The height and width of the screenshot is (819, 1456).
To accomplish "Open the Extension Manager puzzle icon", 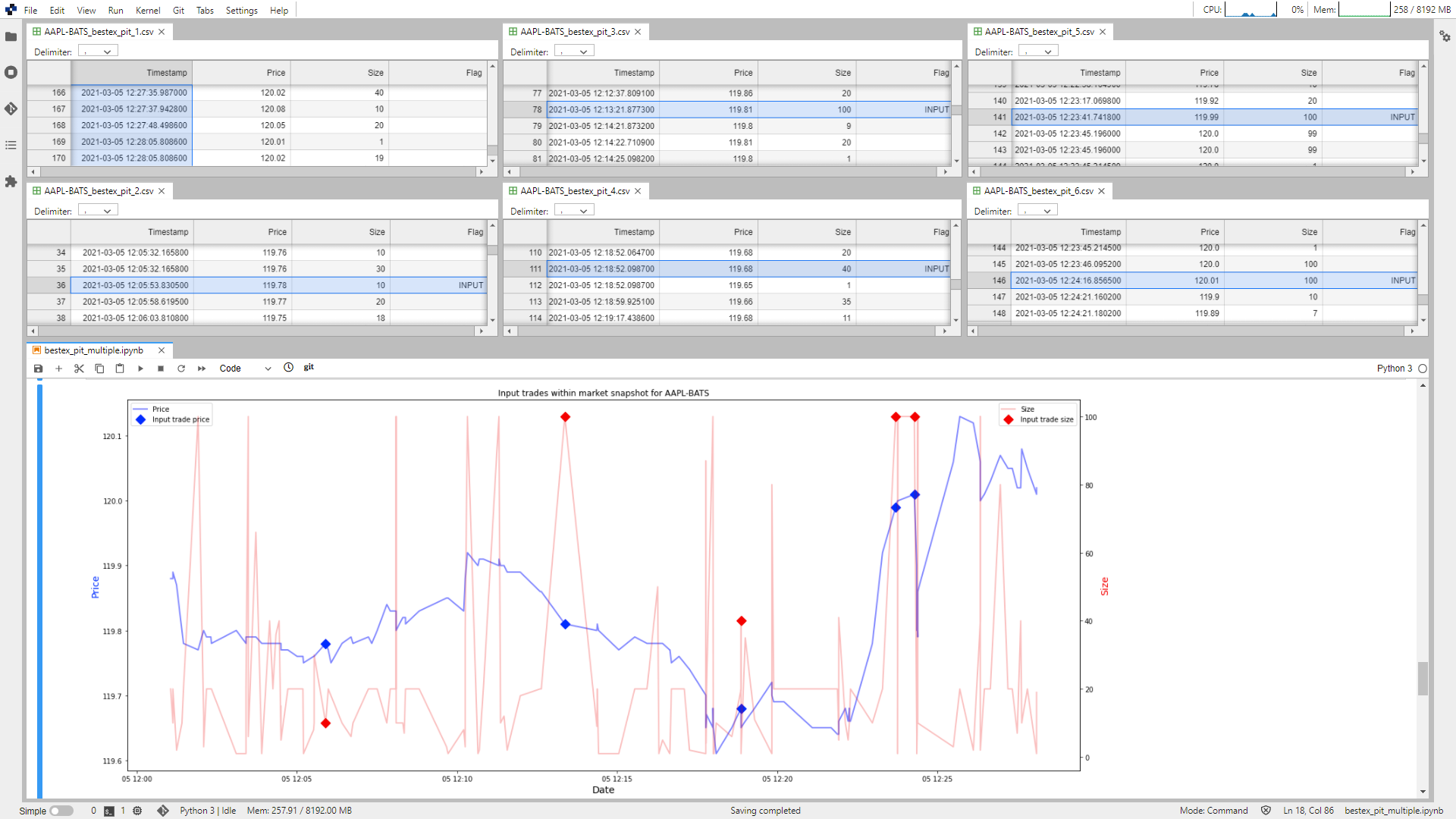I will pos(11,181).
